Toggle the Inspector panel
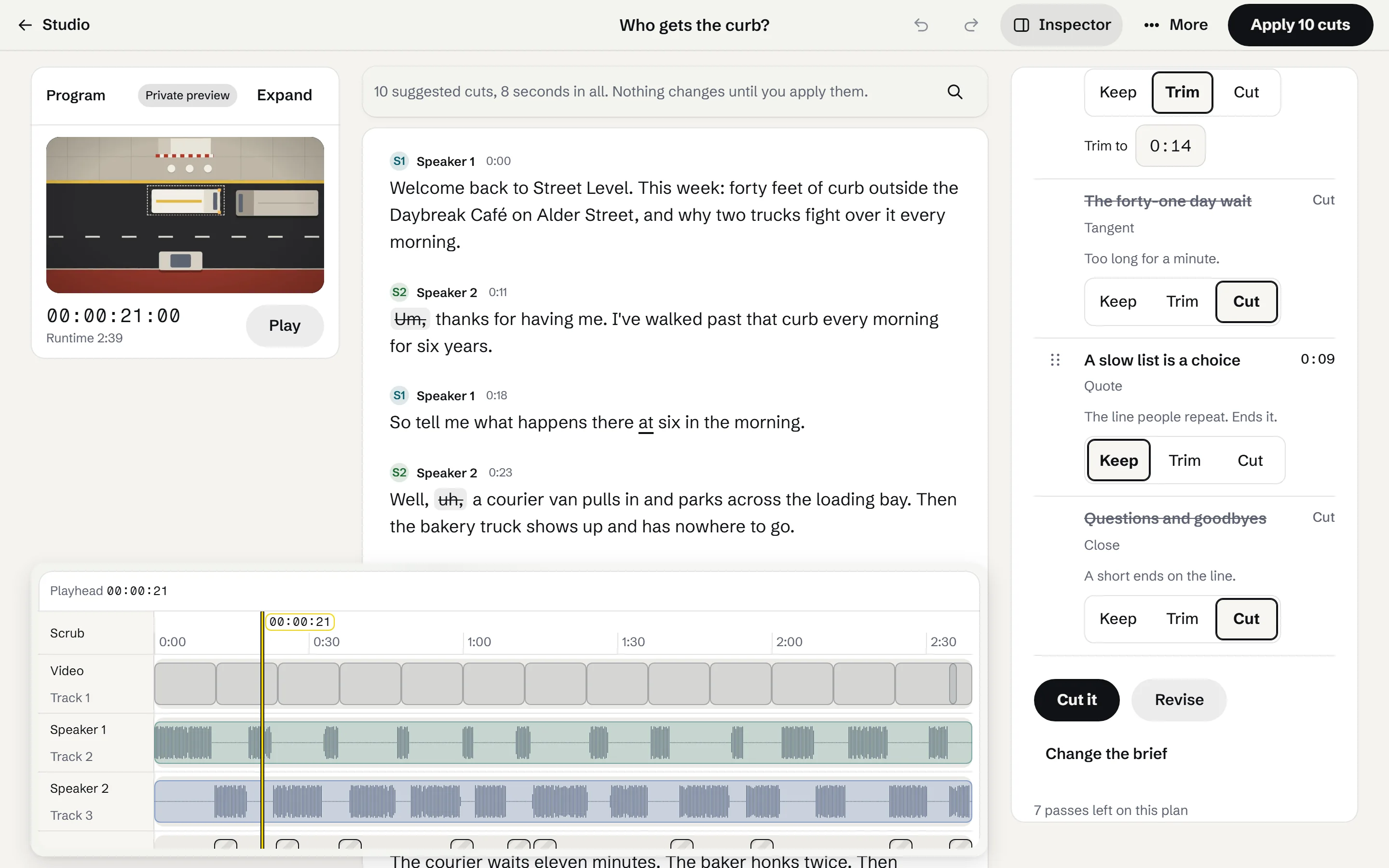The width and height of the screenshot is (1389, 868). click(1062, 25)
